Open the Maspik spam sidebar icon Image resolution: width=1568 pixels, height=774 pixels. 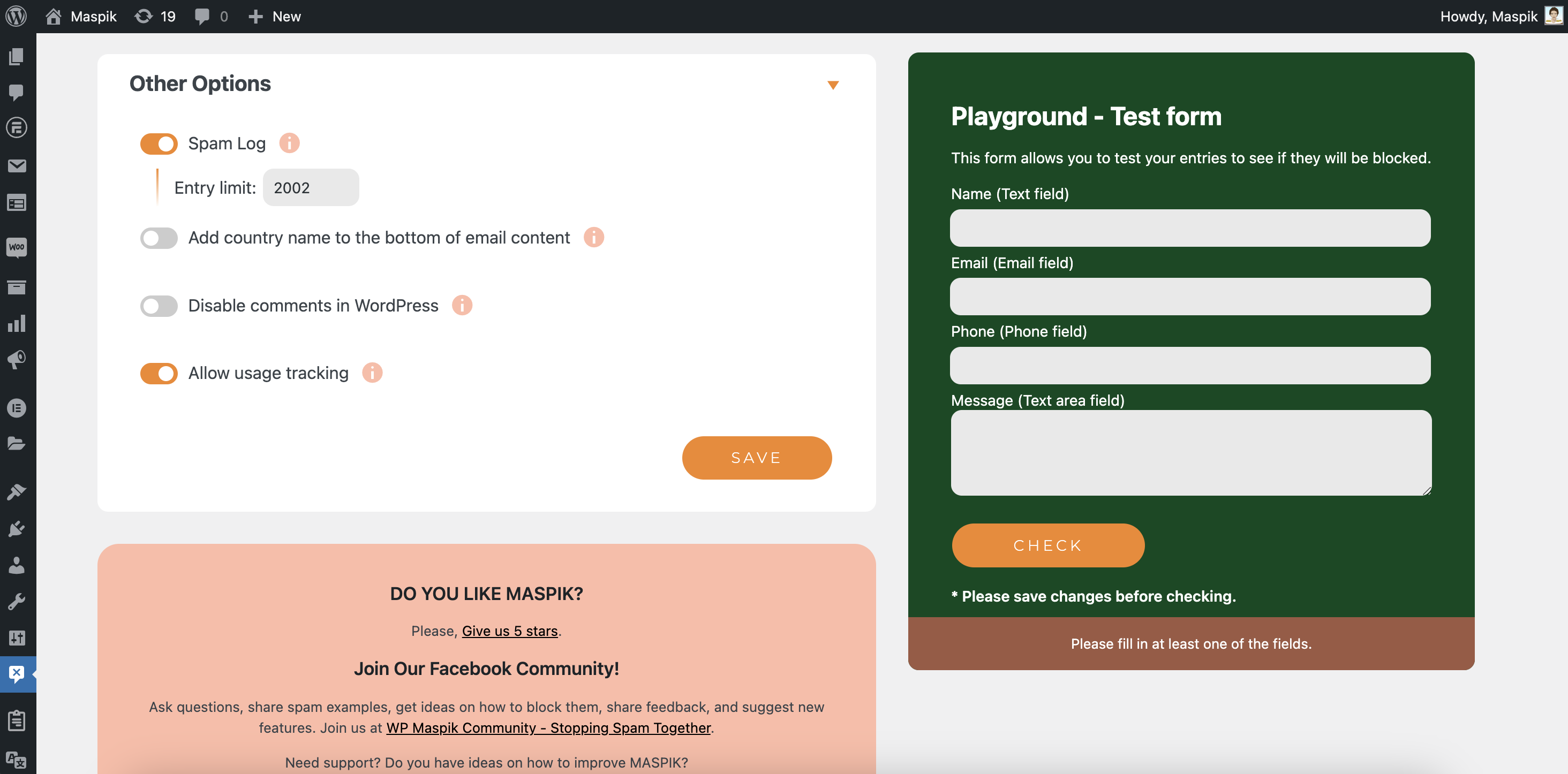point(17,673)
